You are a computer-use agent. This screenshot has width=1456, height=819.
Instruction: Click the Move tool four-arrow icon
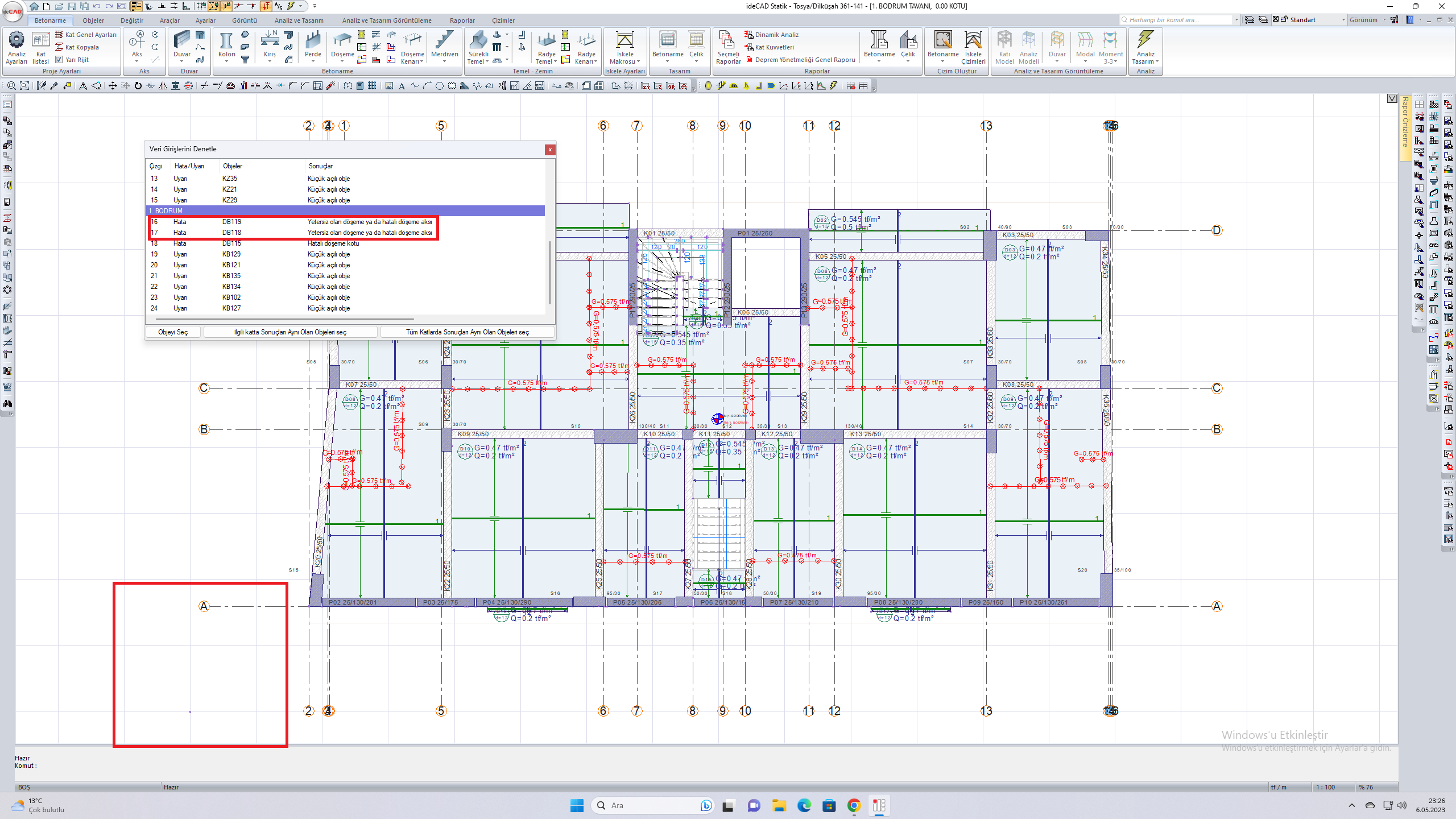[113, 86]
